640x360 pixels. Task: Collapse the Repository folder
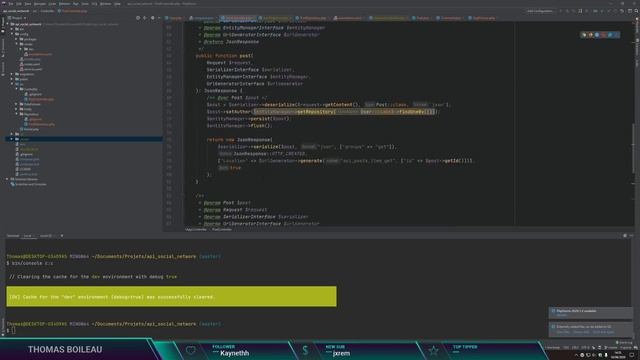(17, 114)
